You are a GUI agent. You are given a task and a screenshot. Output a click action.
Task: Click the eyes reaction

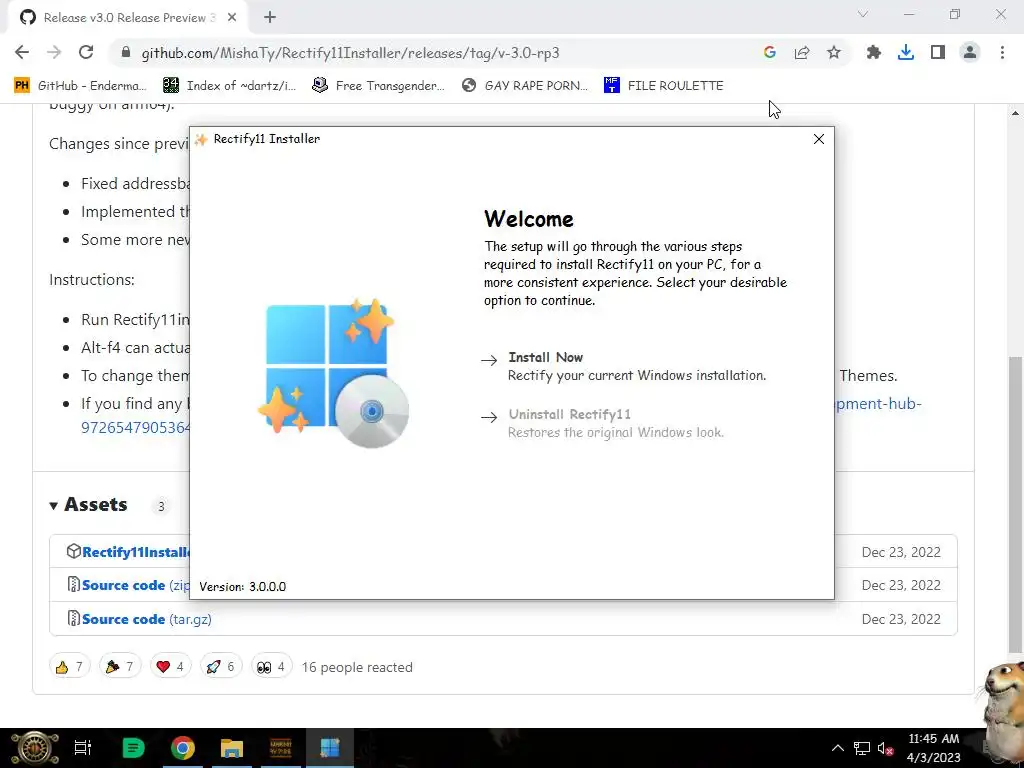[271, 667]
